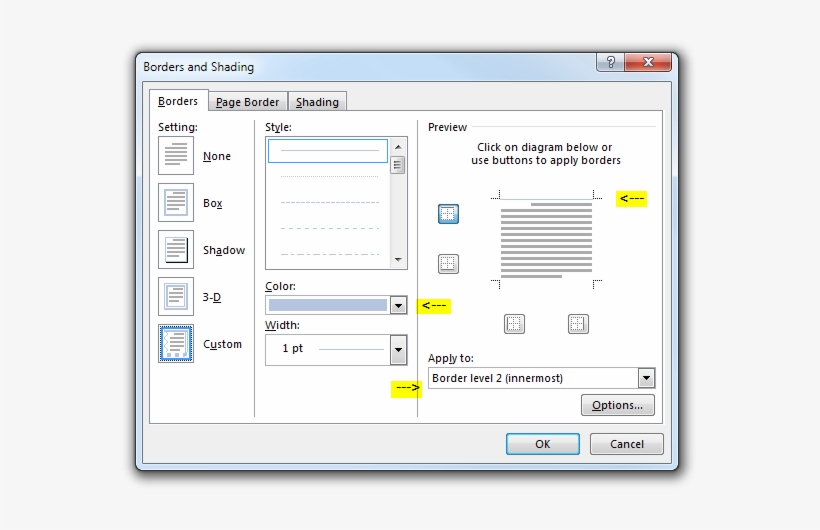
Task: Click the help question mark button
Action: 610,62
